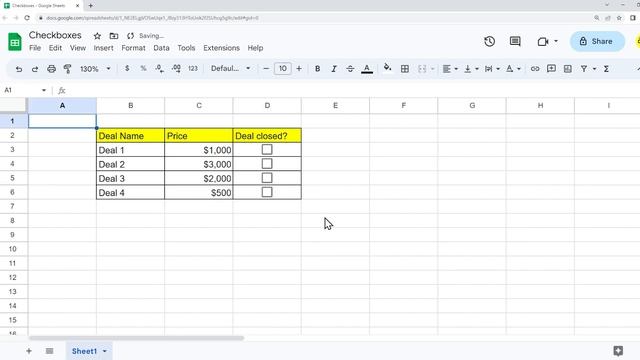
Task: Print the spreadsheet via printer icon
Action: click(x=51, y=69)
